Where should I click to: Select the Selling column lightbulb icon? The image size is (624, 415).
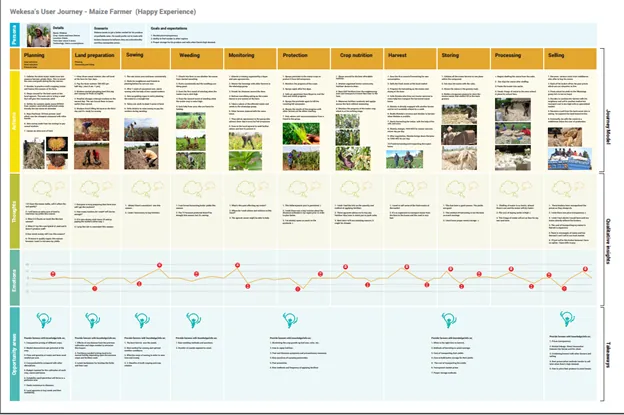click(567, 318)
